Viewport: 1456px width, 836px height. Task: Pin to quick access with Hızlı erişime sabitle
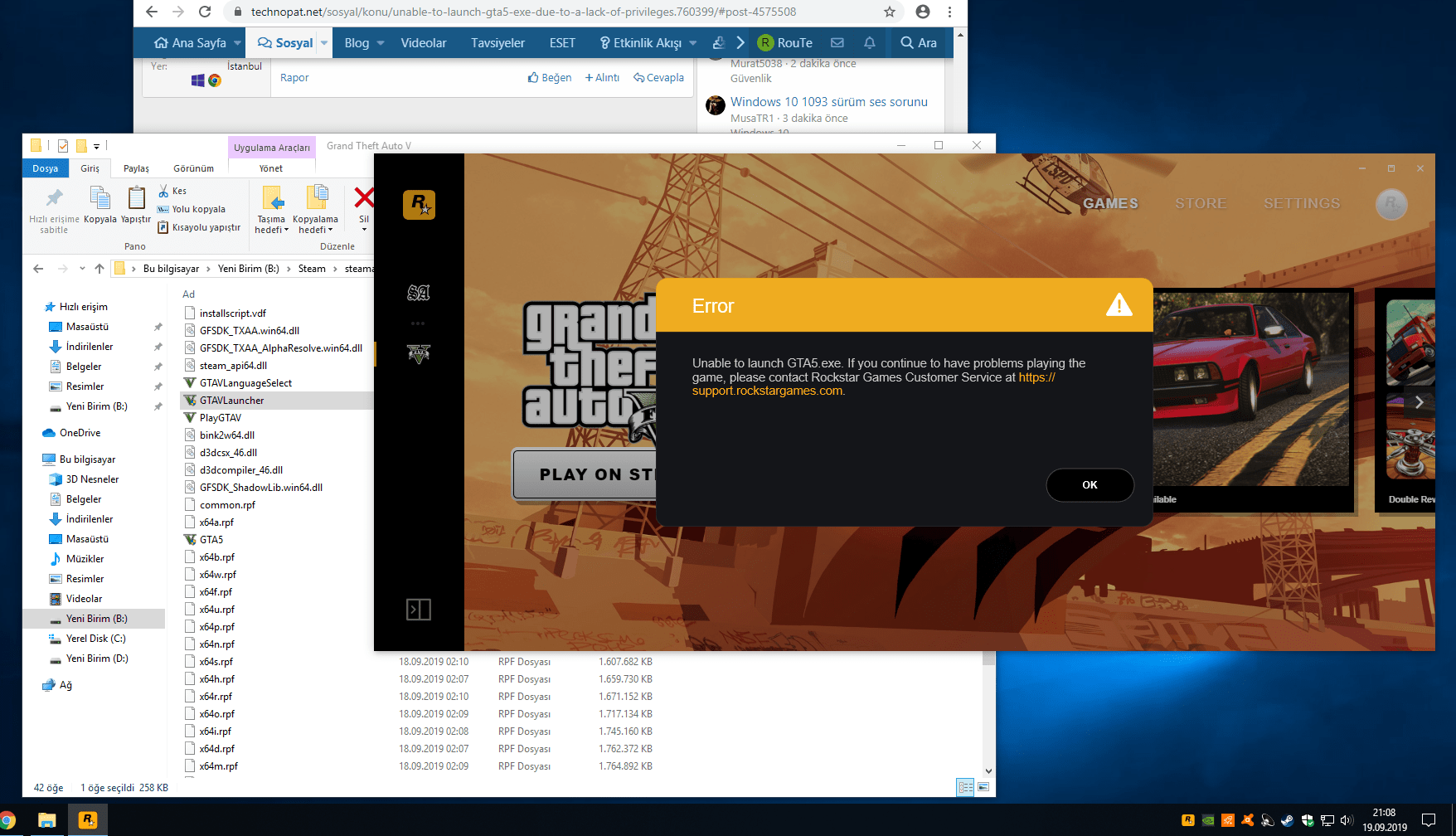click(54, 211)
